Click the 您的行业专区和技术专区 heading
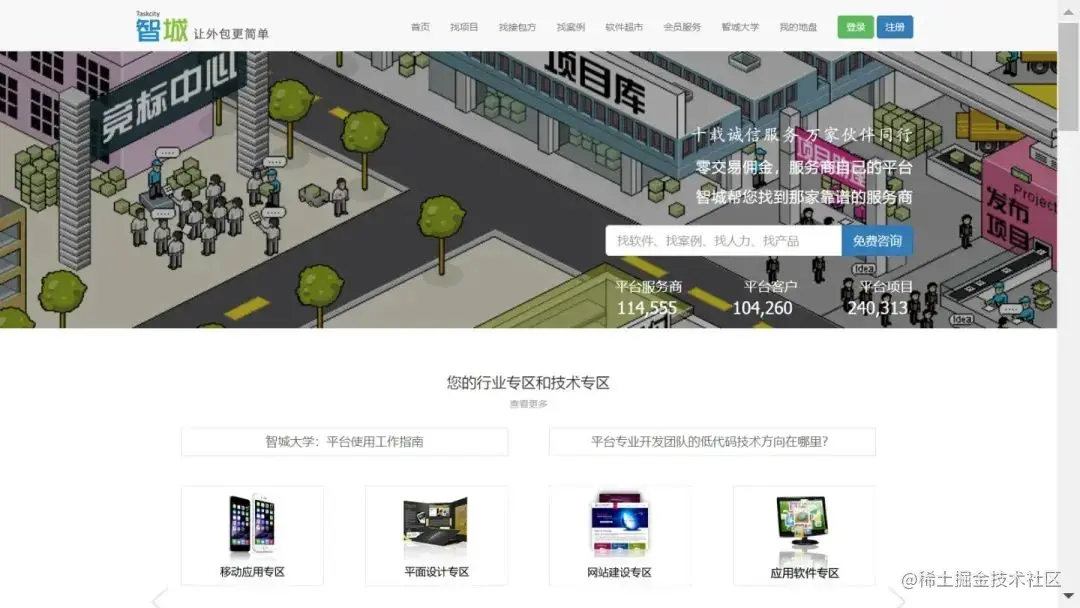This screenshot has height=608, width=1080. [528, 383]
